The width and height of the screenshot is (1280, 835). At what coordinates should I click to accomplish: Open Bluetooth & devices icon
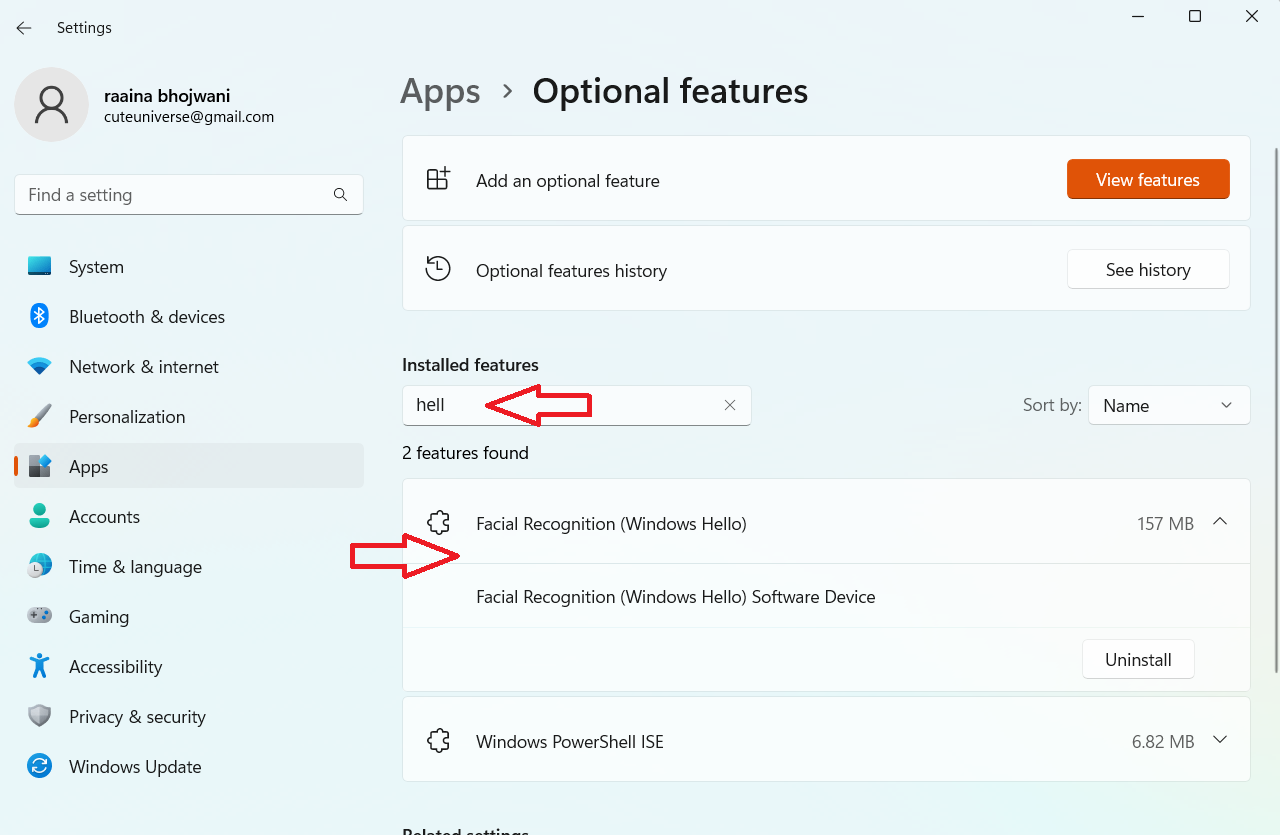40,317
